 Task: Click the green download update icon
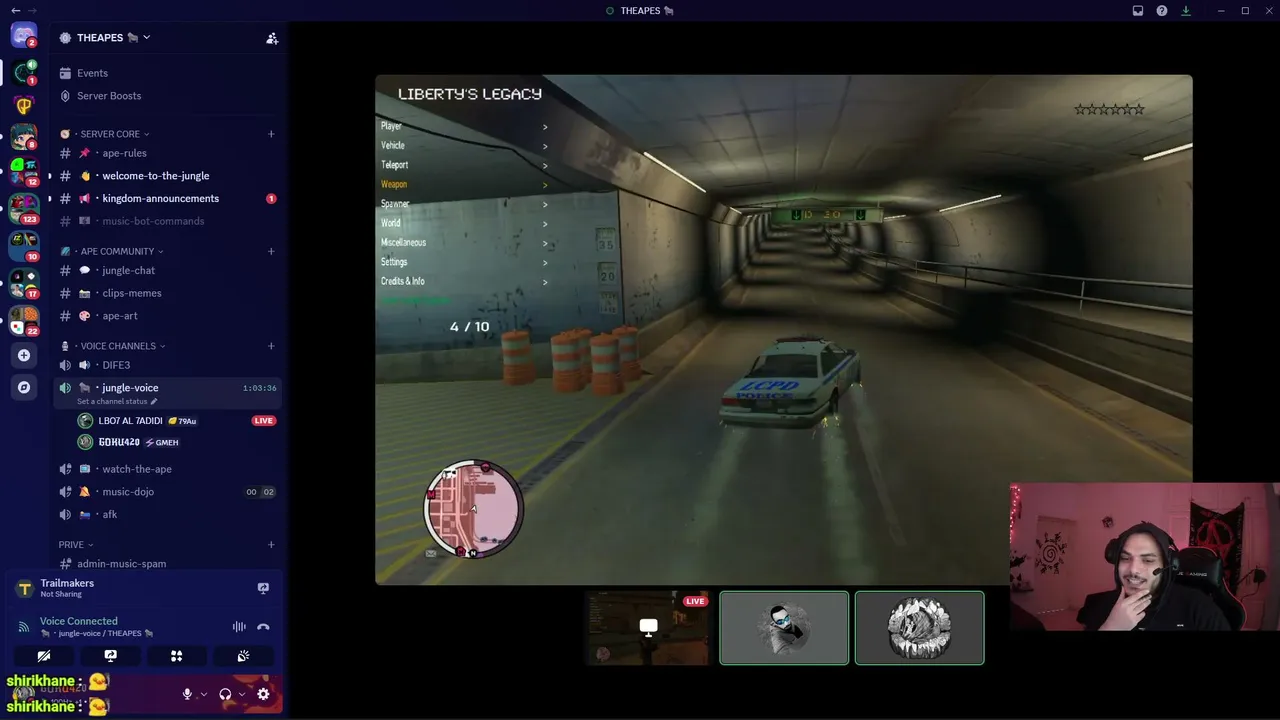(1186, 11)
